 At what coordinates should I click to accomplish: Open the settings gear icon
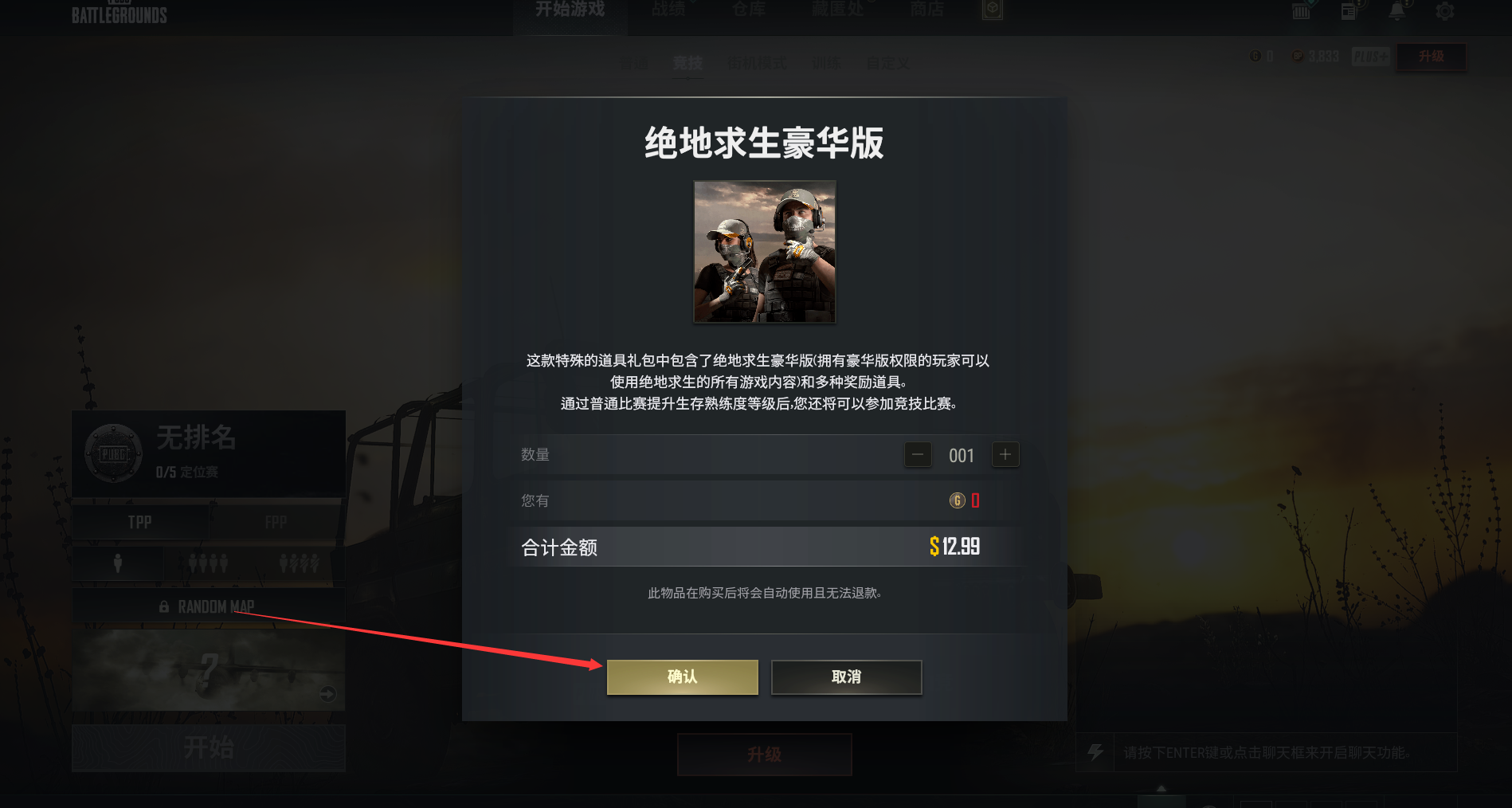(1444, 11)
